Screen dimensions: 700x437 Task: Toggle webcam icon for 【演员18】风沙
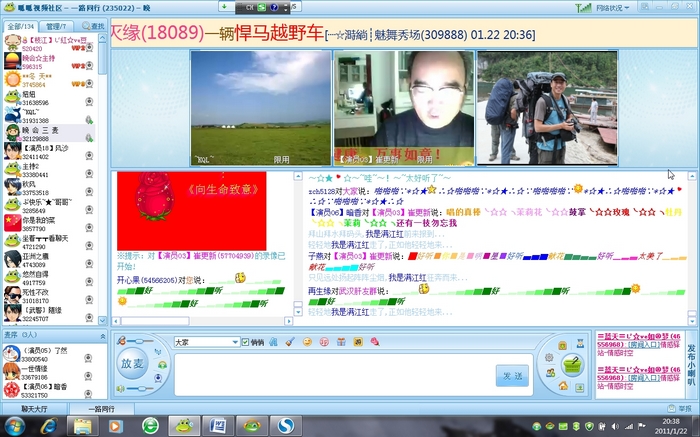[89, 155]
